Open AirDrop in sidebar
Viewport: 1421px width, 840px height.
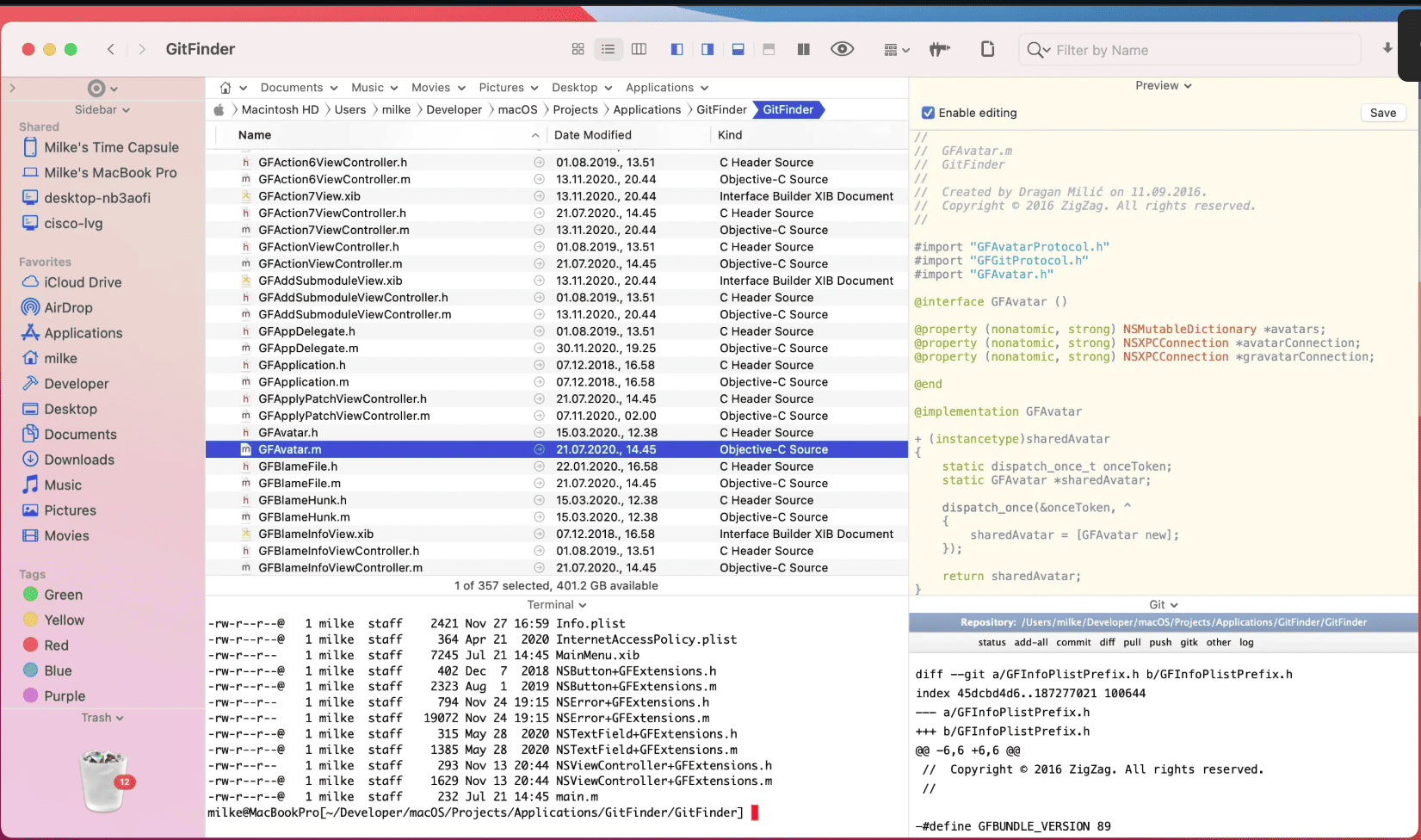pos(57,307)
